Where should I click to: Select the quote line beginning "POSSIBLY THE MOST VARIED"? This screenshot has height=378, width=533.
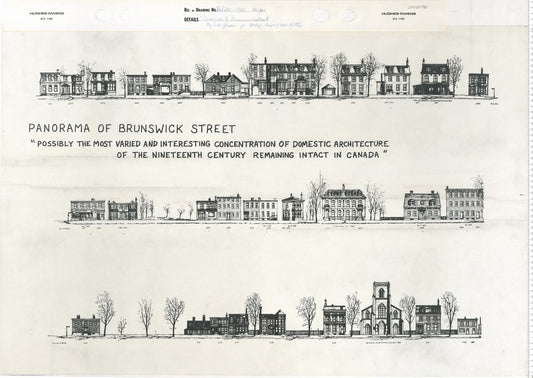(x=210, y=144)
